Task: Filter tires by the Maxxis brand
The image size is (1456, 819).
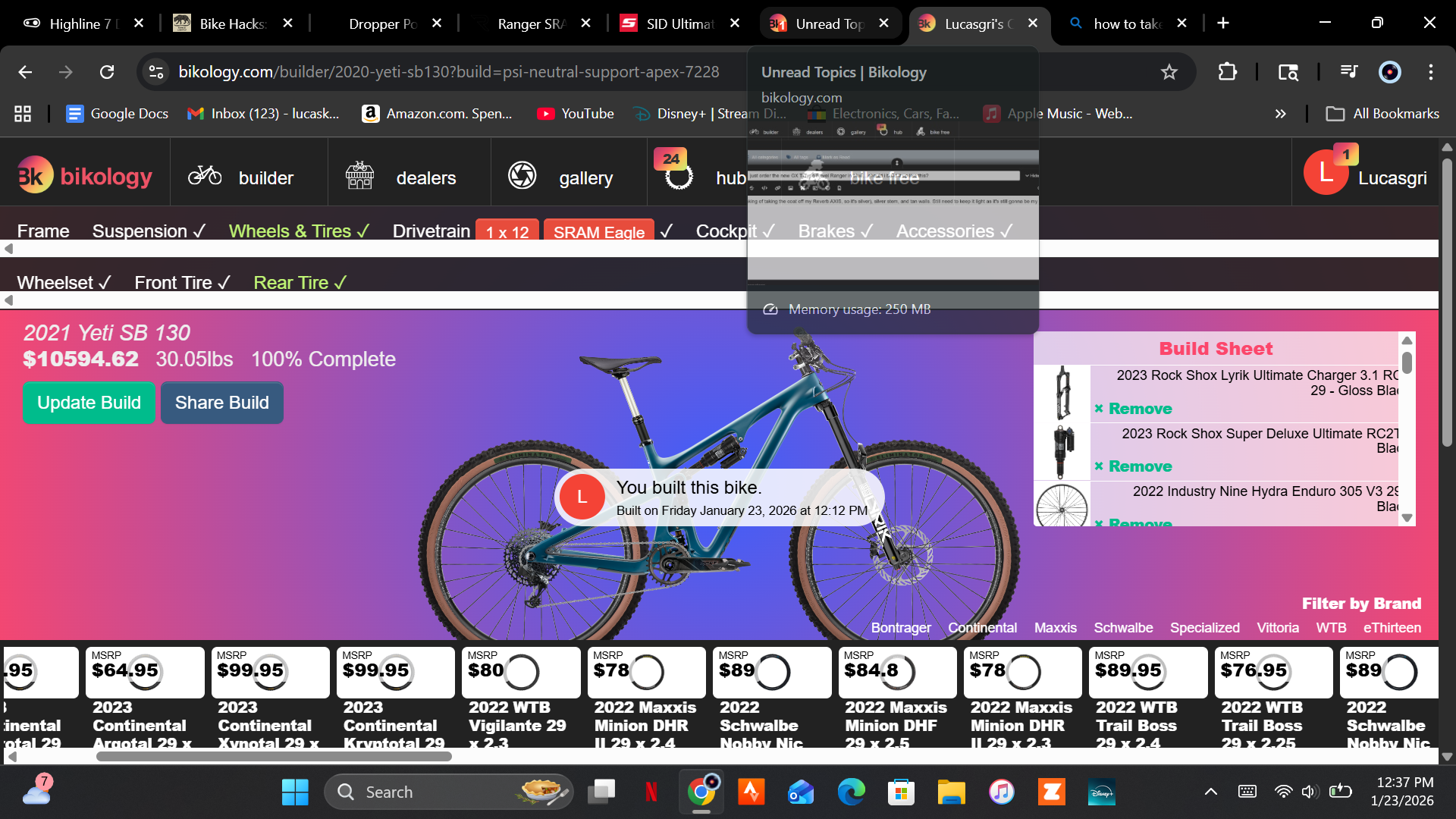Action: click(1055, 628)
